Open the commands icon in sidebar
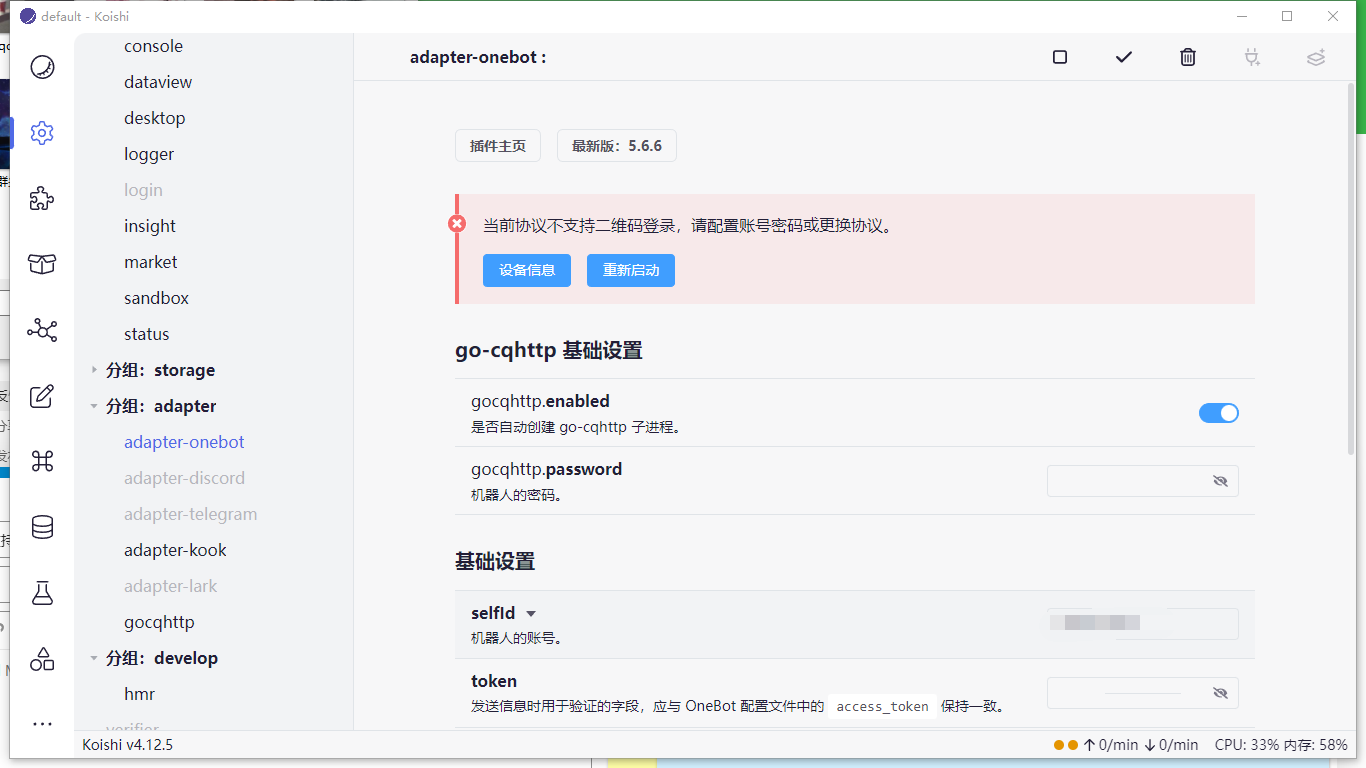Viewport: 1366px width, 768px height. click(42, 461)
